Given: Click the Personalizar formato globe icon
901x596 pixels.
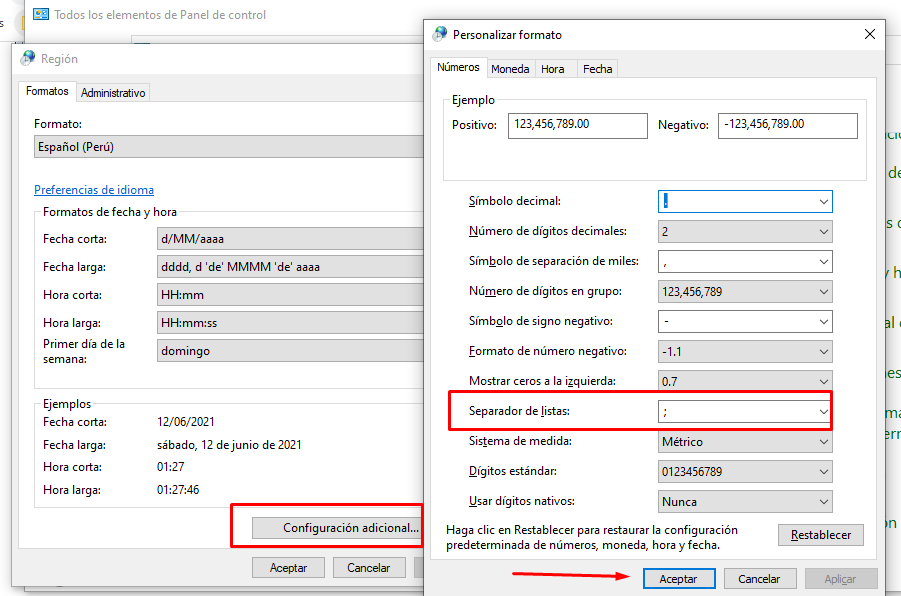Looking at the screenshot, I should point(440,35).
